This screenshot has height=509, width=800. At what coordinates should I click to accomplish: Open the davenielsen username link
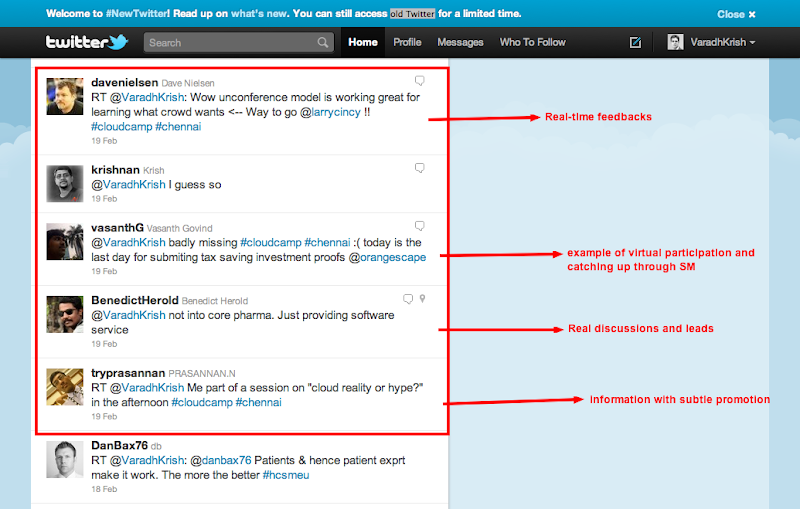click(124, 82)
